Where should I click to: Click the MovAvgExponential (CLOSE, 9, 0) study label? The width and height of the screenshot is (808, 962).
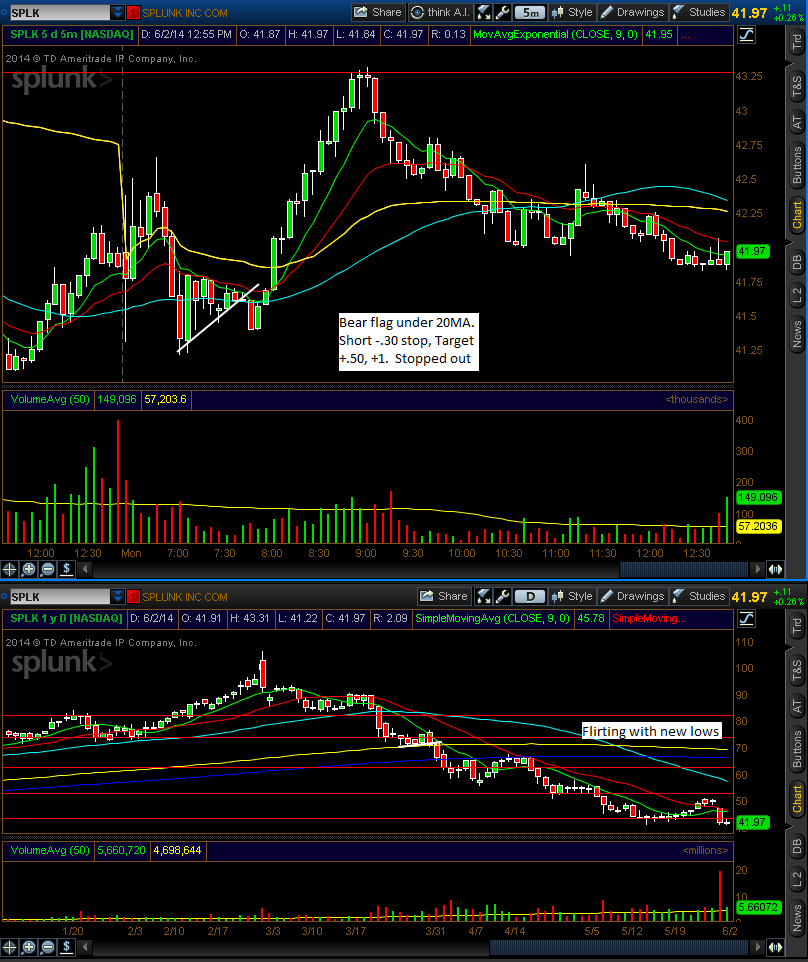click(555, 34)
